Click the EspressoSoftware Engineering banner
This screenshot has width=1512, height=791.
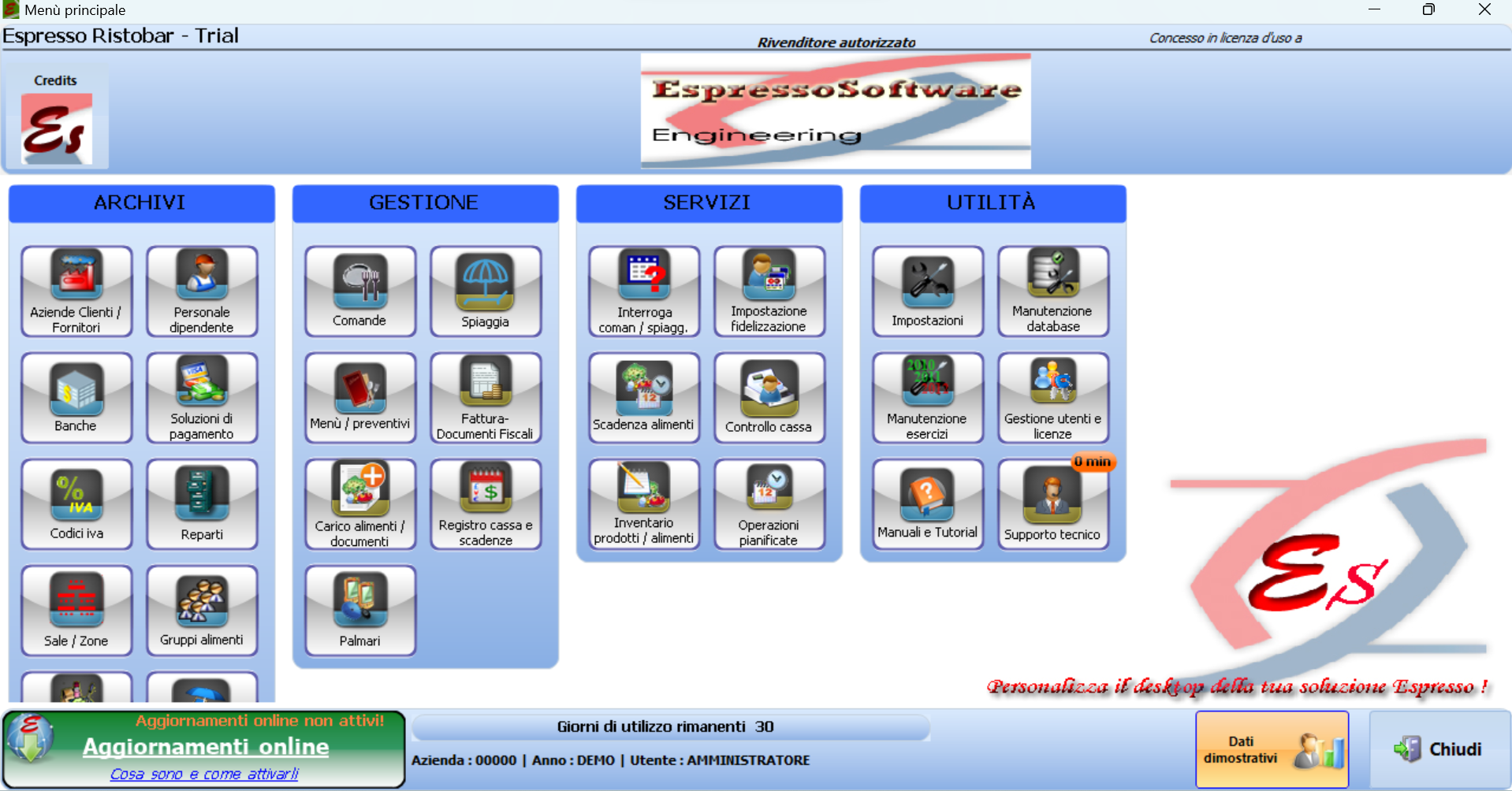tap(836, 111)
